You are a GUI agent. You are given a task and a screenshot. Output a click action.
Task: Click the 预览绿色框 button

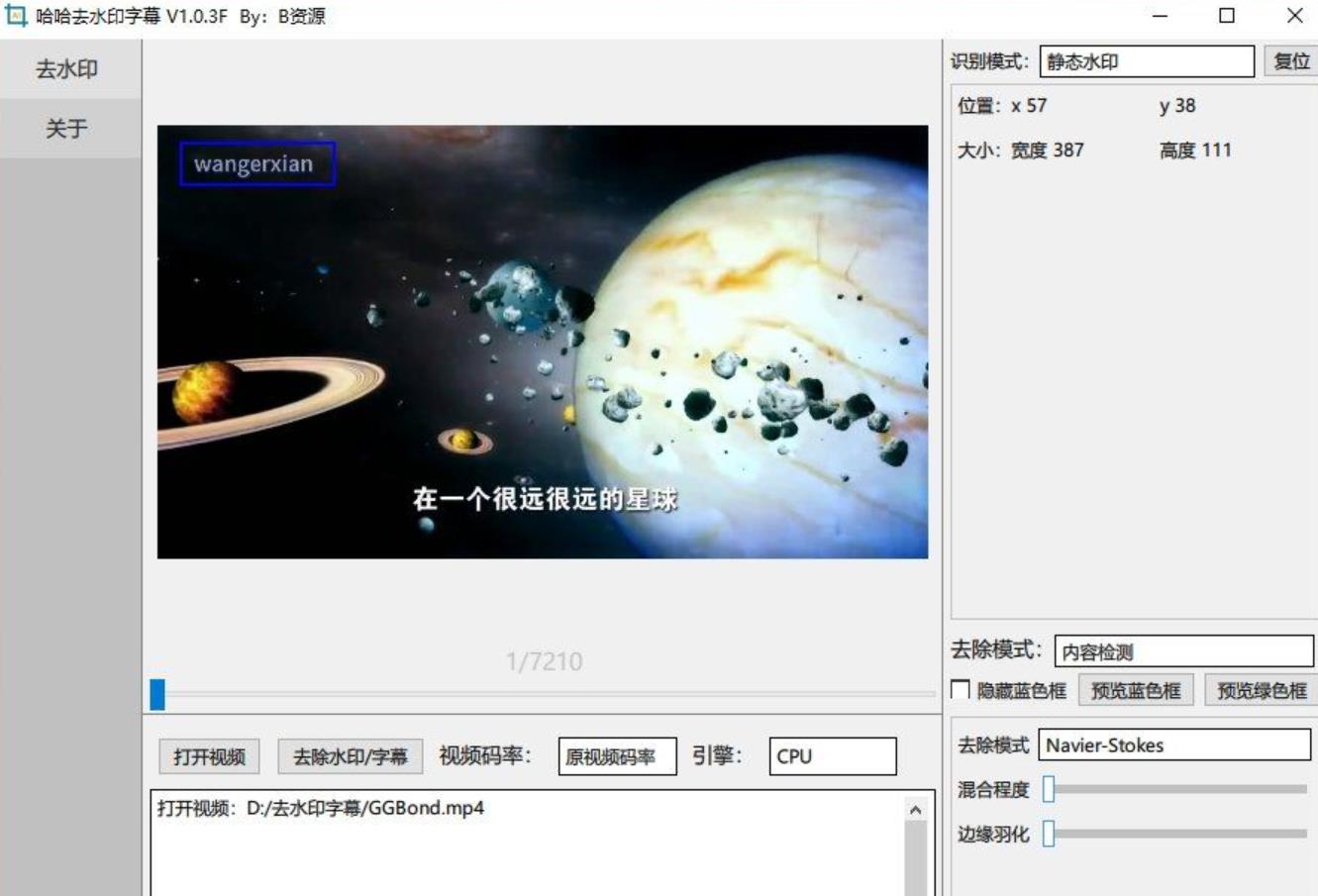[1261, 690]
